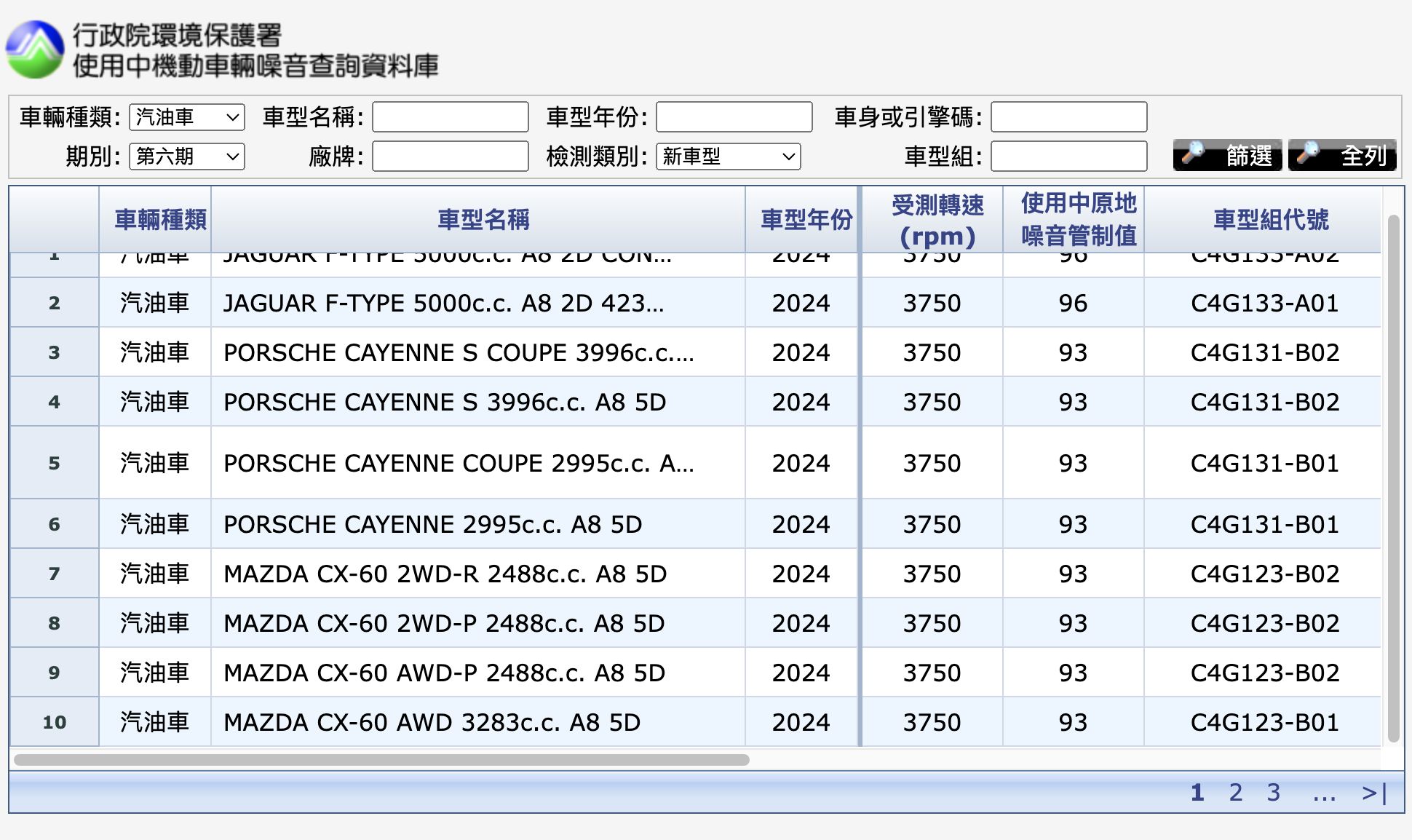
Task: Open the 檢測類別 dropdown showing 新車型
Action: click(728, 156)
